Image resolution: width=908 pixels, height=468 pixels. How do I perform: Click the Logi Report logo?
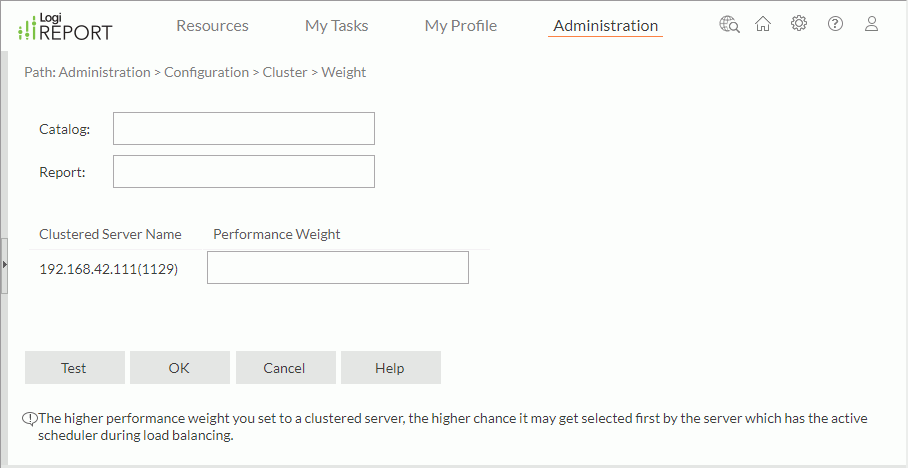click(x=65, y=27)
